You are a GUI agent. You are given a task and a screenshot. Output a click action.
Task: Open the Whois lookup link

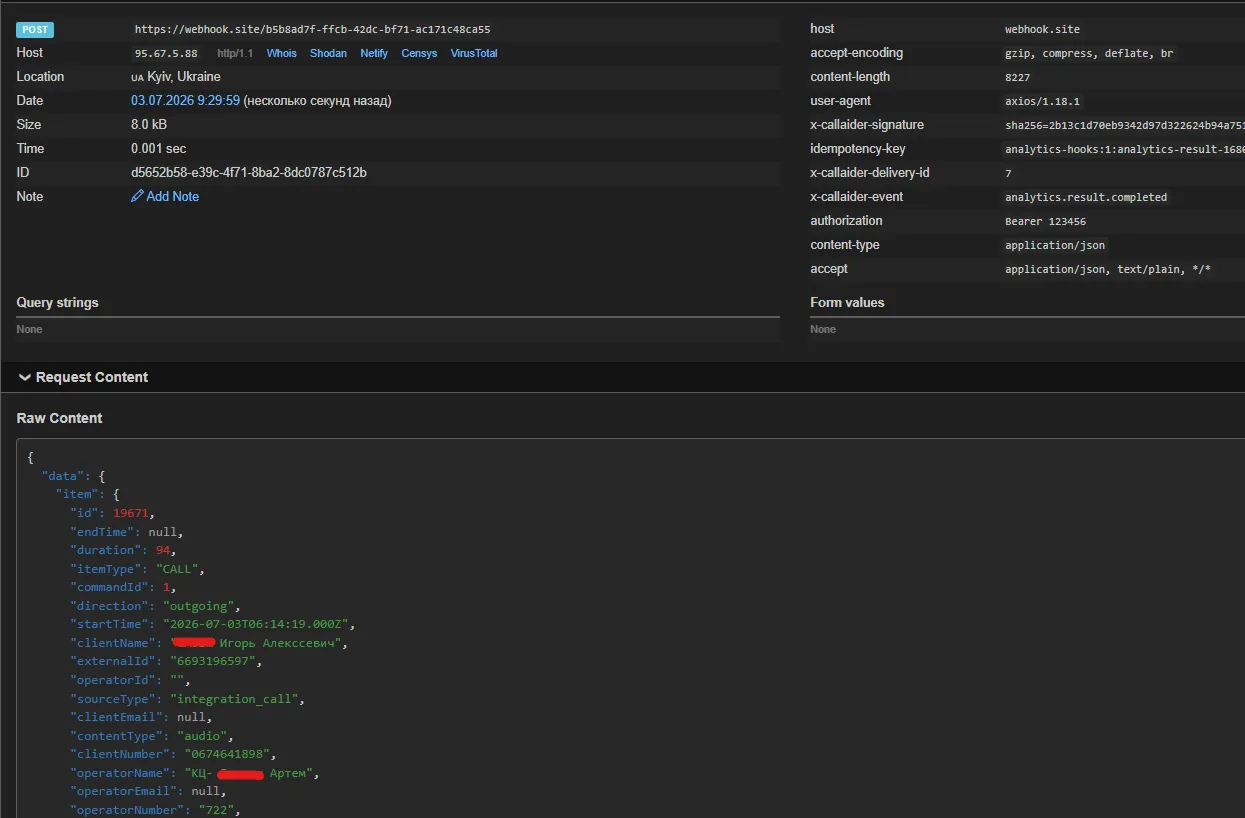[281, 53]
